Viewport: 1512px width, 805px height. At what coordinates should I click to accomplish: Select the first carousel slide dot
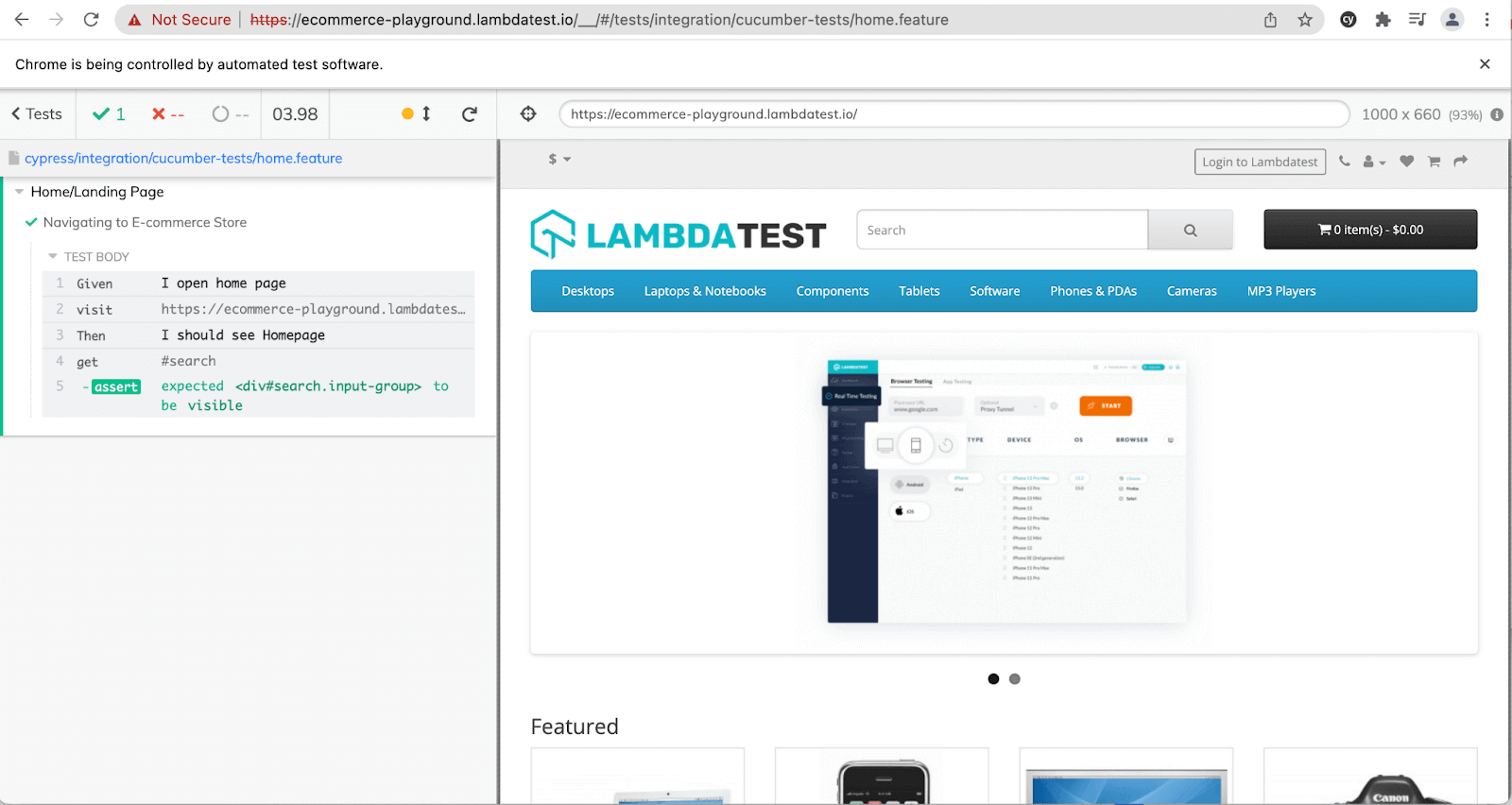[x=993, y=678]
